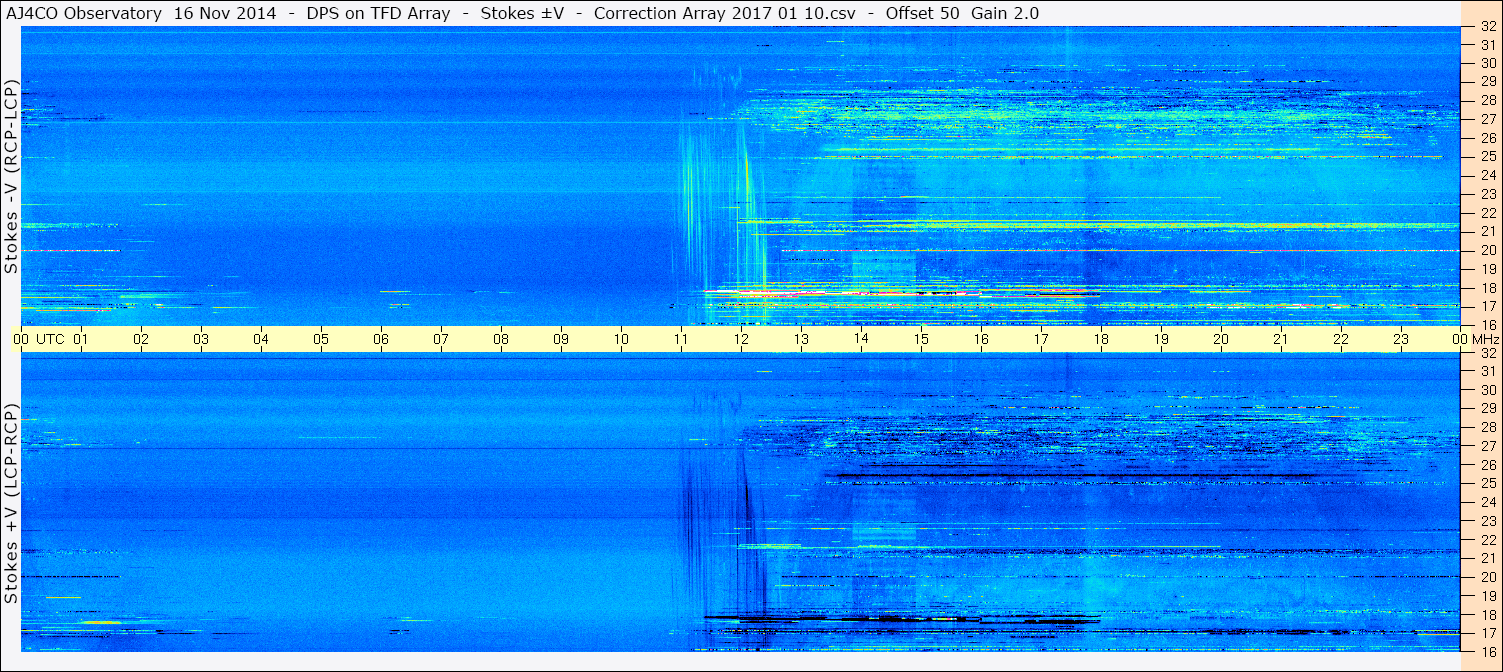Click the 21 UTC hour marker
This screenshot has height=672, width=1503.
point(1281,339)
